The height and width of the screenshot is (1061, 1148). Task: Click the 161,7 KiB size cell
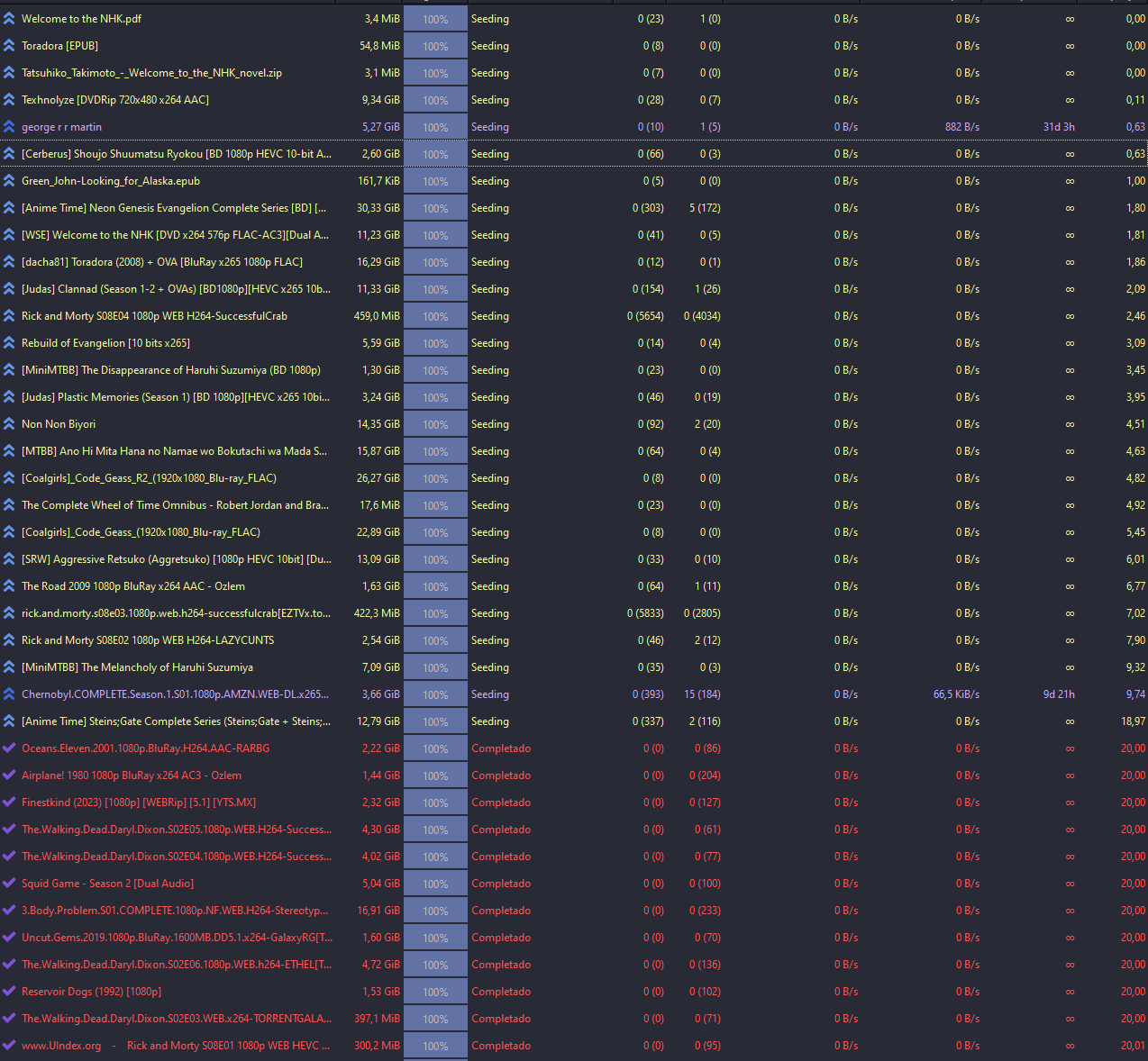tap(378, 181)
